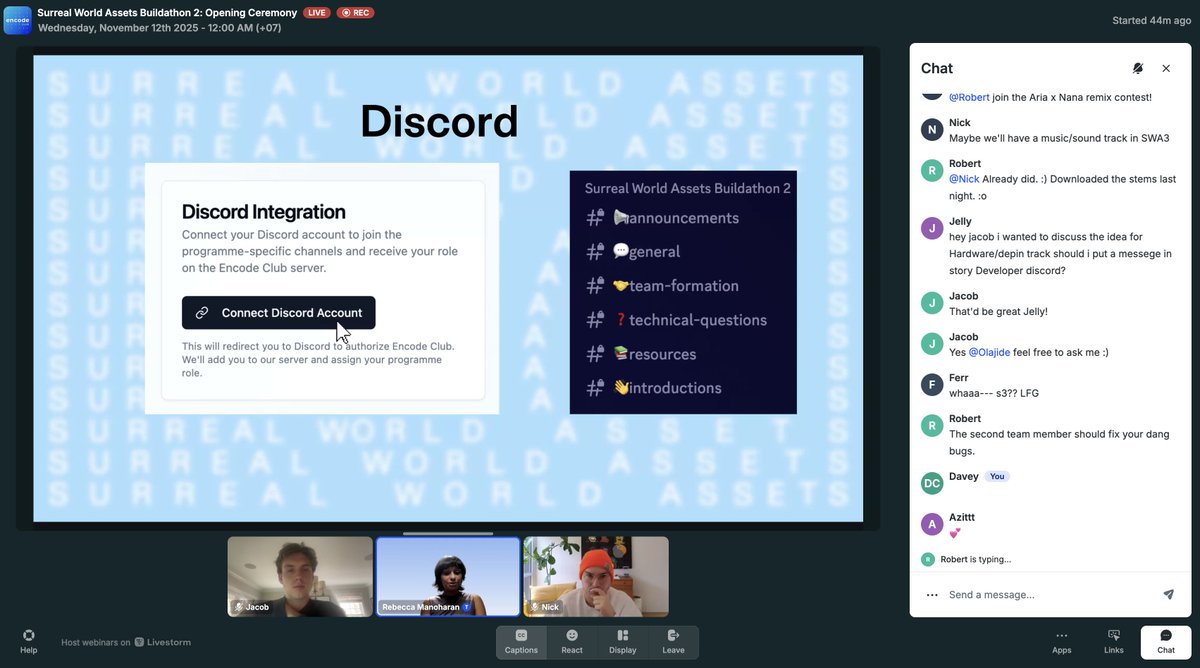1200x668 pixels.
Task: Click the @Robert mention in chat
Action: tap(969, 97)
